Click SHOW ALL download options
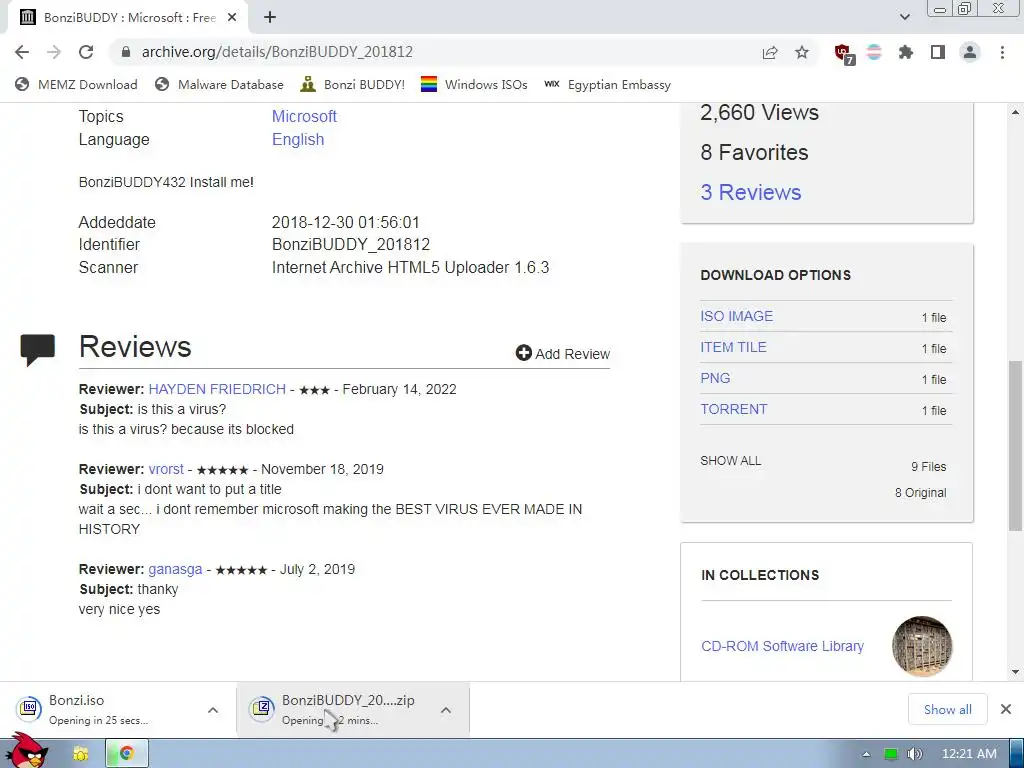The image size is (1024, 768). coord(731,461)
